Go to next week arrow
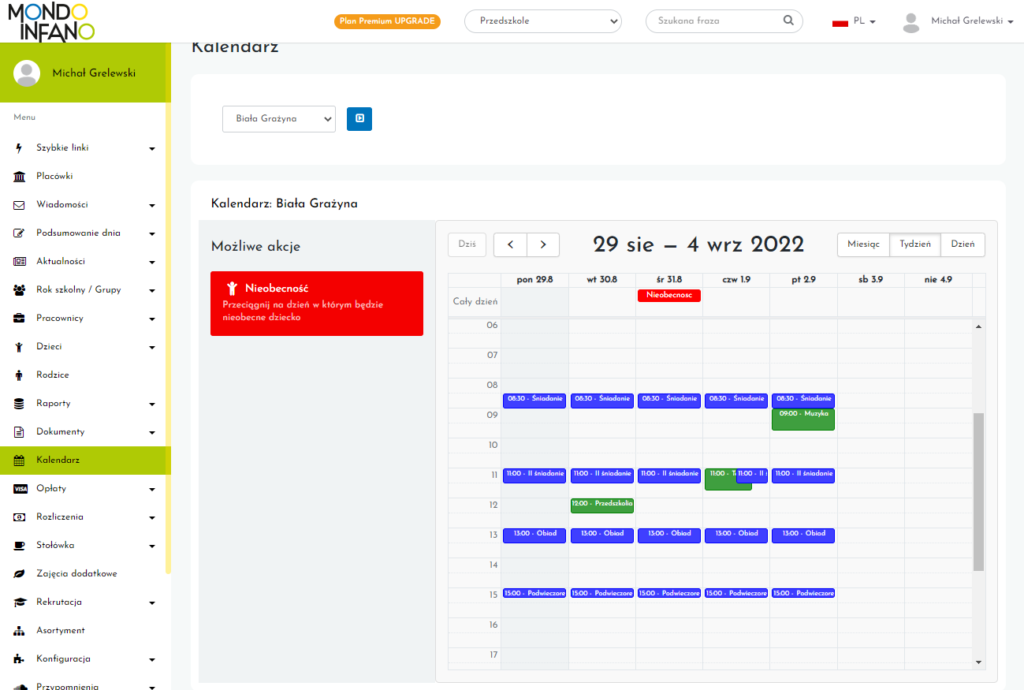Screen dimensions: 1024x690 click(543, 245)
